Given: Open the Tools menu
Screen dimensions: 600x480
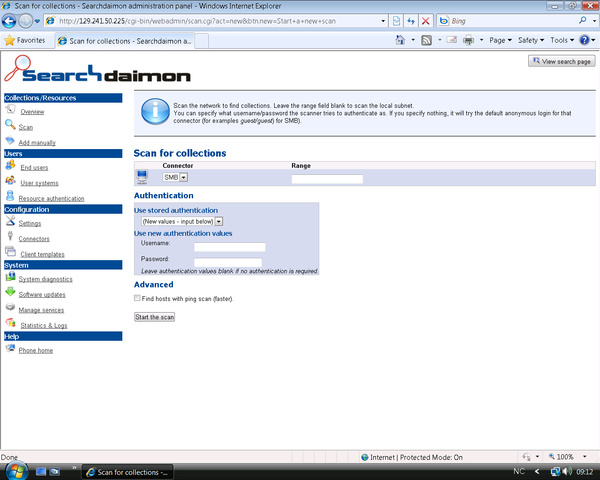Looking at the screenshot, I should (562, 40).
